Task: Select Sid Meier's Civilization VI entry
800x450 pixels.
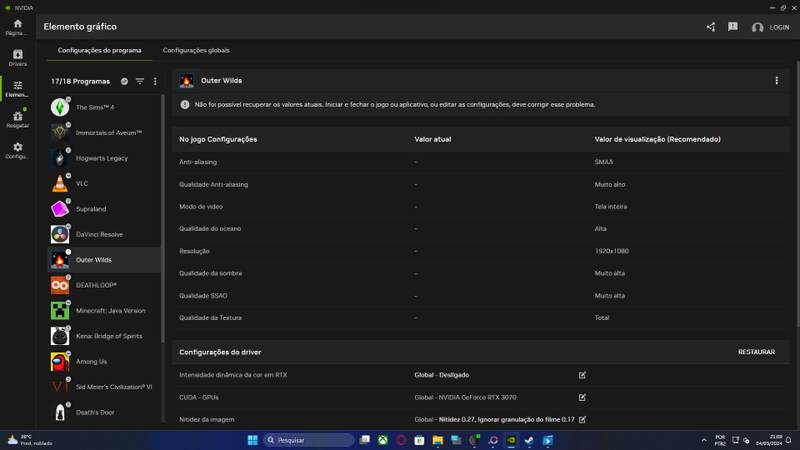Action: 105,387
